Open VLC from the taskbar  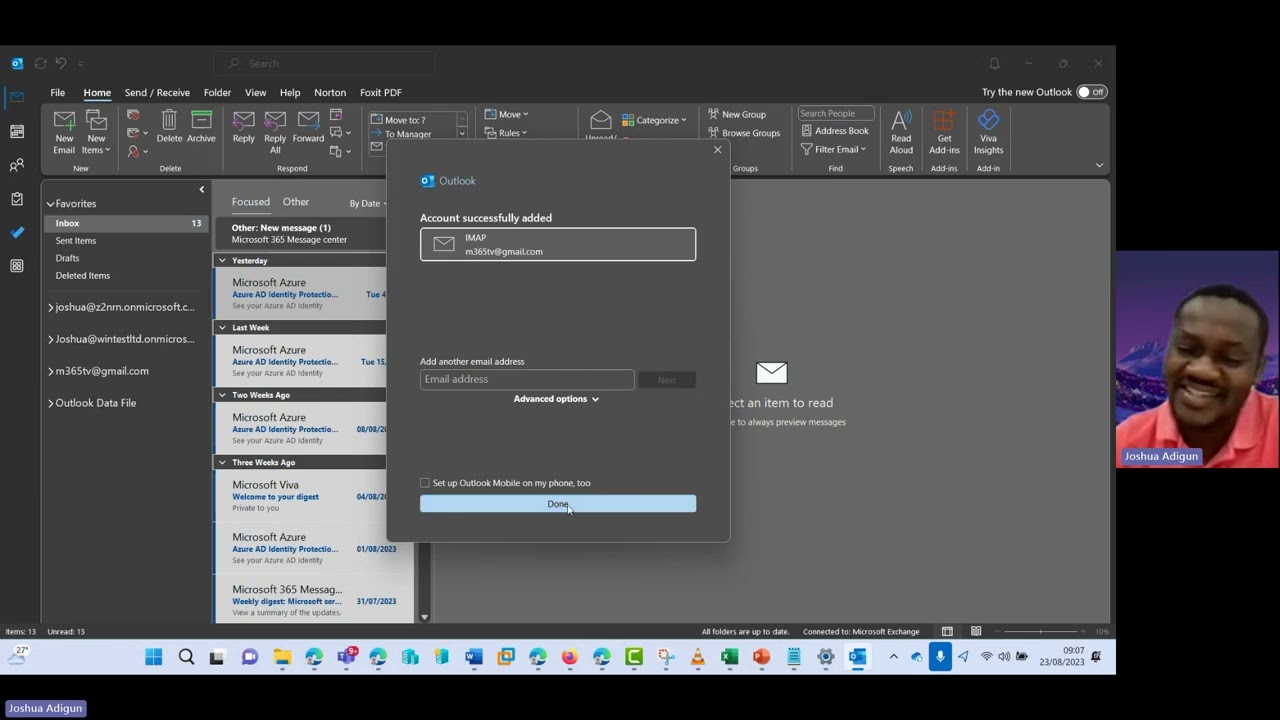click(697, 657)
